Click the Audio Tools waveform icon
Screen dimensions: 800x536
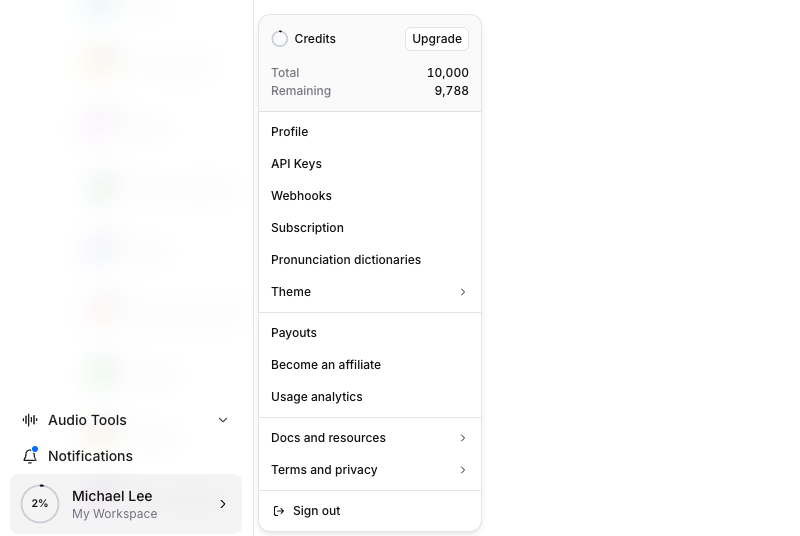click(x=30, y=420)
